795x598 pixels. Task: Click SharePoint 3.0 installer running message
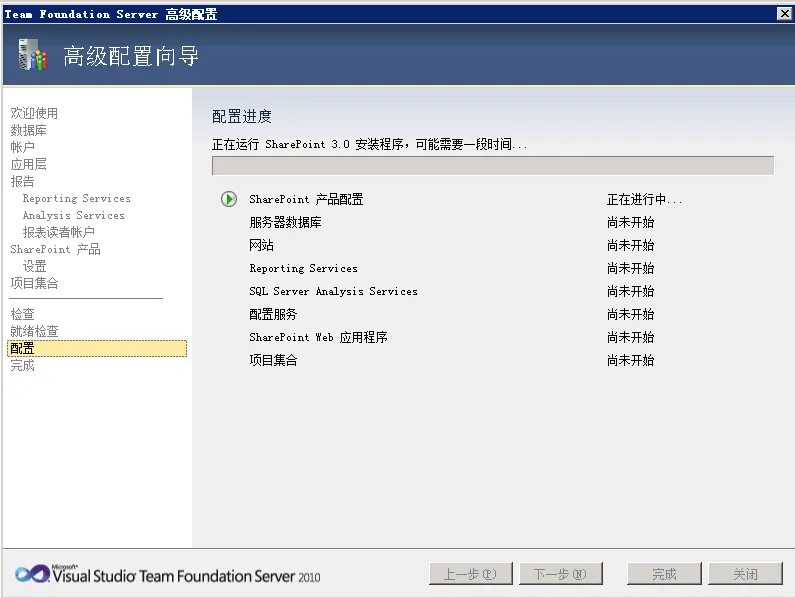point(370,145)
